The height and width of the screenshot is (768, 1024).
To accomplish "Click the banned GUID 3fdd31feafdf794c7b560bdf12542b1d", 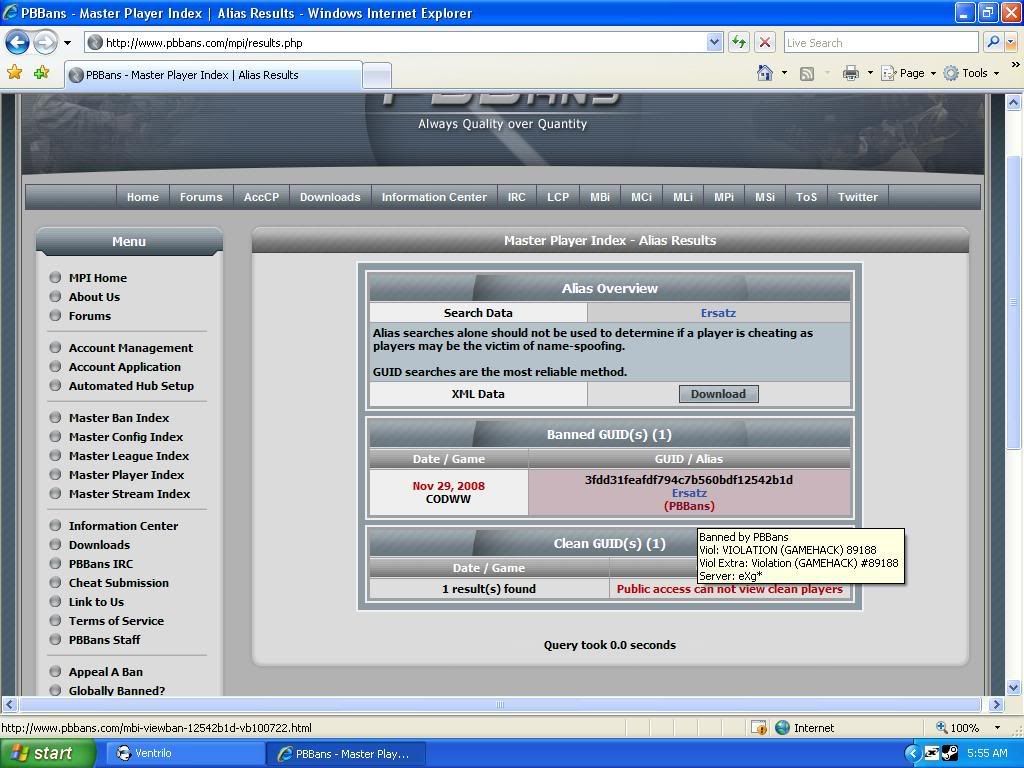I will coord(689,480).
